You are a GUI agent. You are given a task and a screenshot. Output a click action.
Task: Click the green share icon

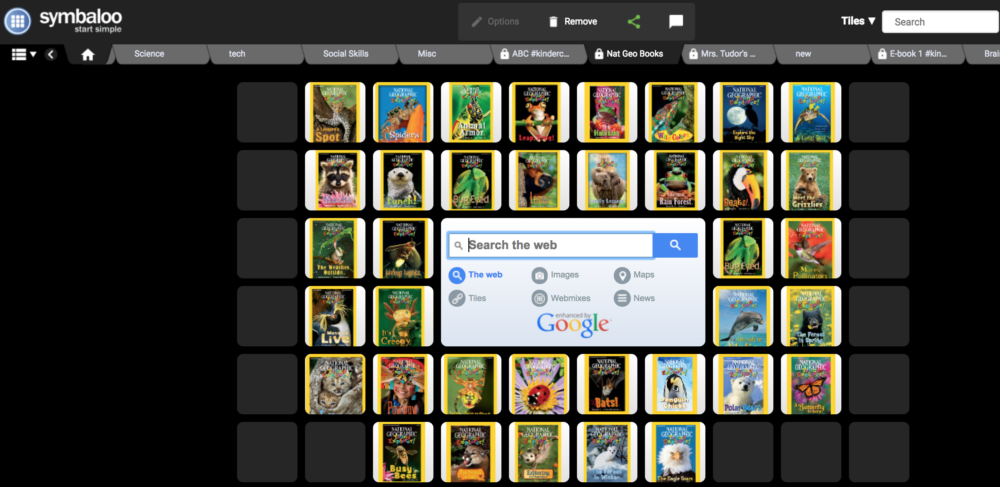pyautogui.click(x=633, y=22)
